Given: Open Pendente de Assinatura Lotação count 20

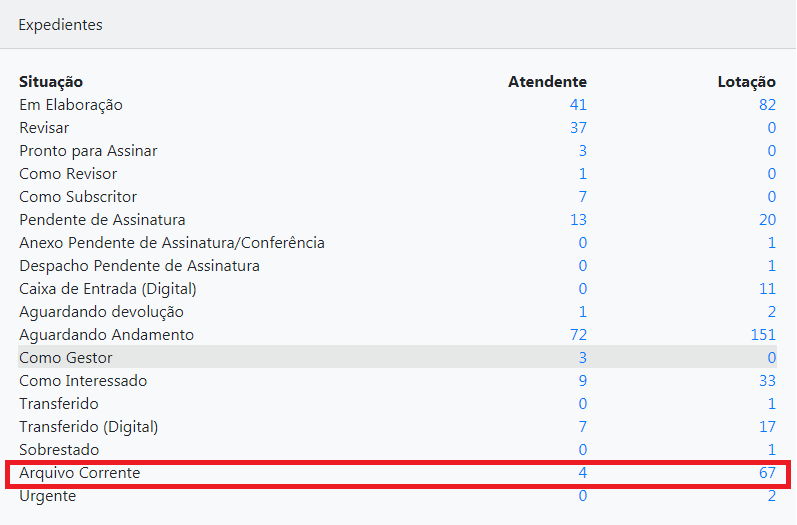Looking at the screenshot, I should (767, 220).
